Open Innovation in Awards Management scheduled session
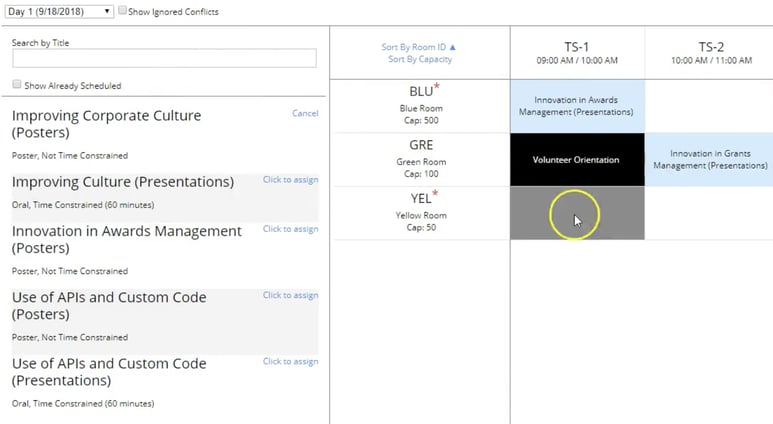The image size is (773, 424). coord(577,106)
